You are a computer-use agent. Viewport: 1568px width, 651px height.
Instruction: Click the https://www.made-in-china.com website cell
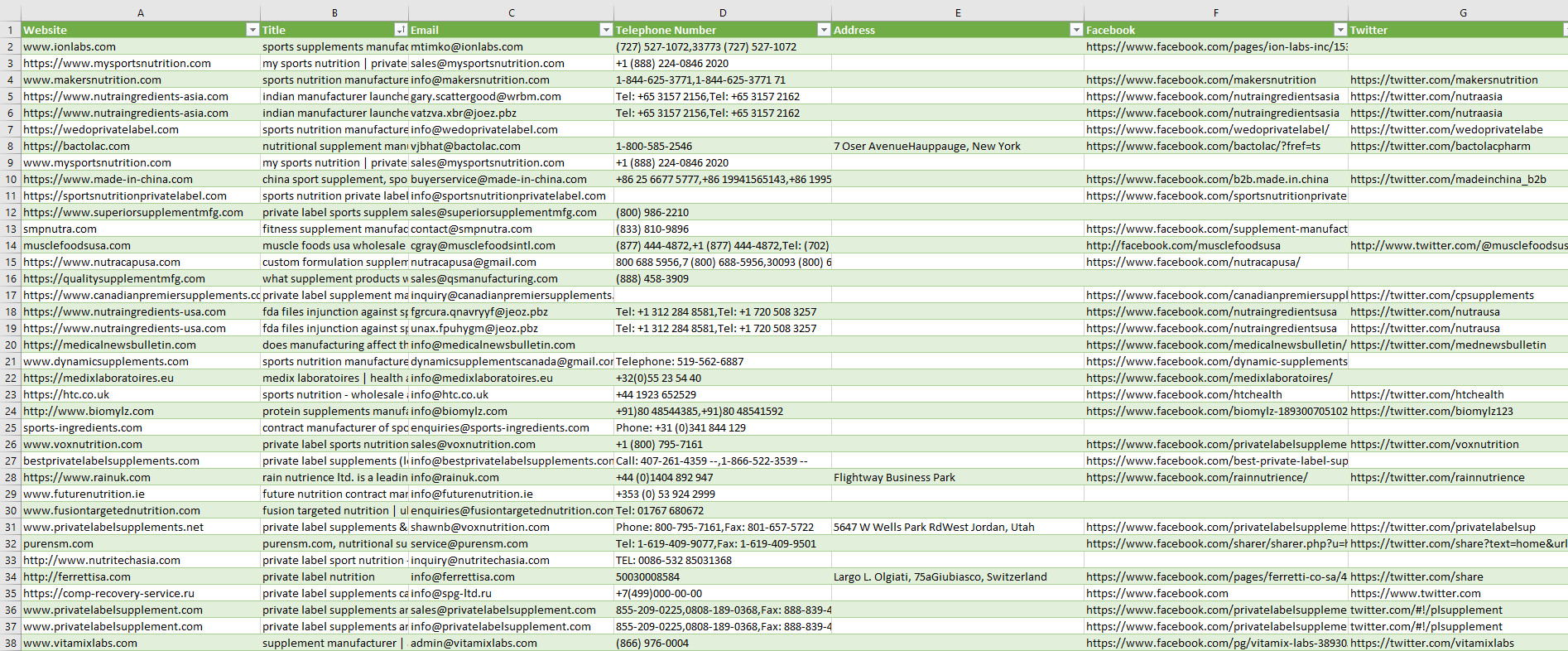pyautogui.click(x=141, y=179)
